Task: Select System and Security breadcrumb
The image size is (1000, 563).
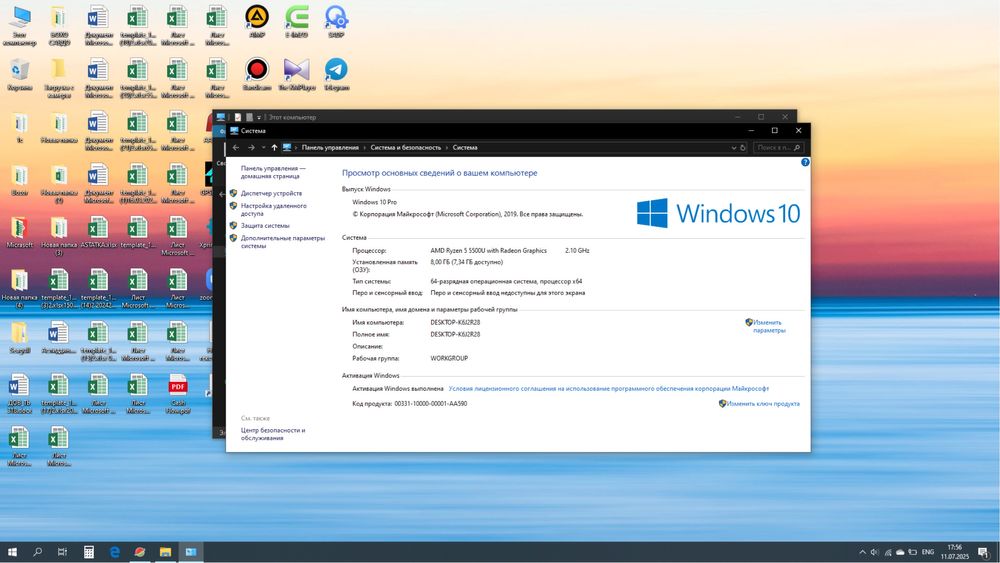Action: click(406, 147)
